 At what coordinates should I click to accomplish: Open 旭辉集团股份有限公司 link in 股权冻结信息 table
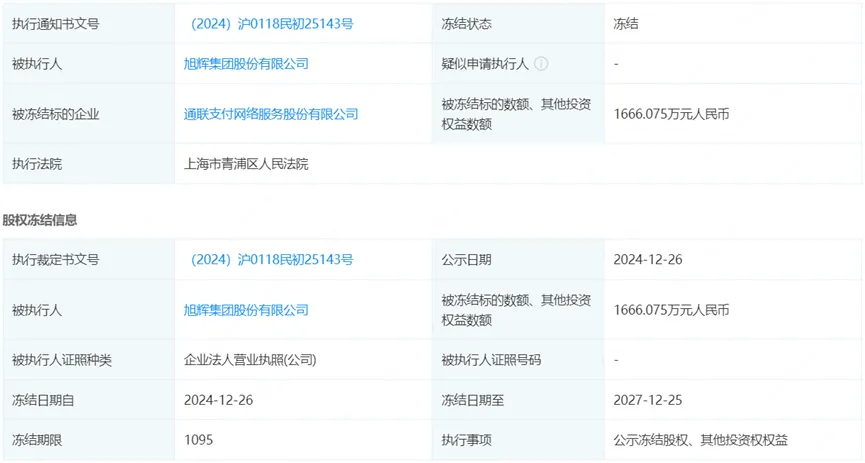pos(246,310)
